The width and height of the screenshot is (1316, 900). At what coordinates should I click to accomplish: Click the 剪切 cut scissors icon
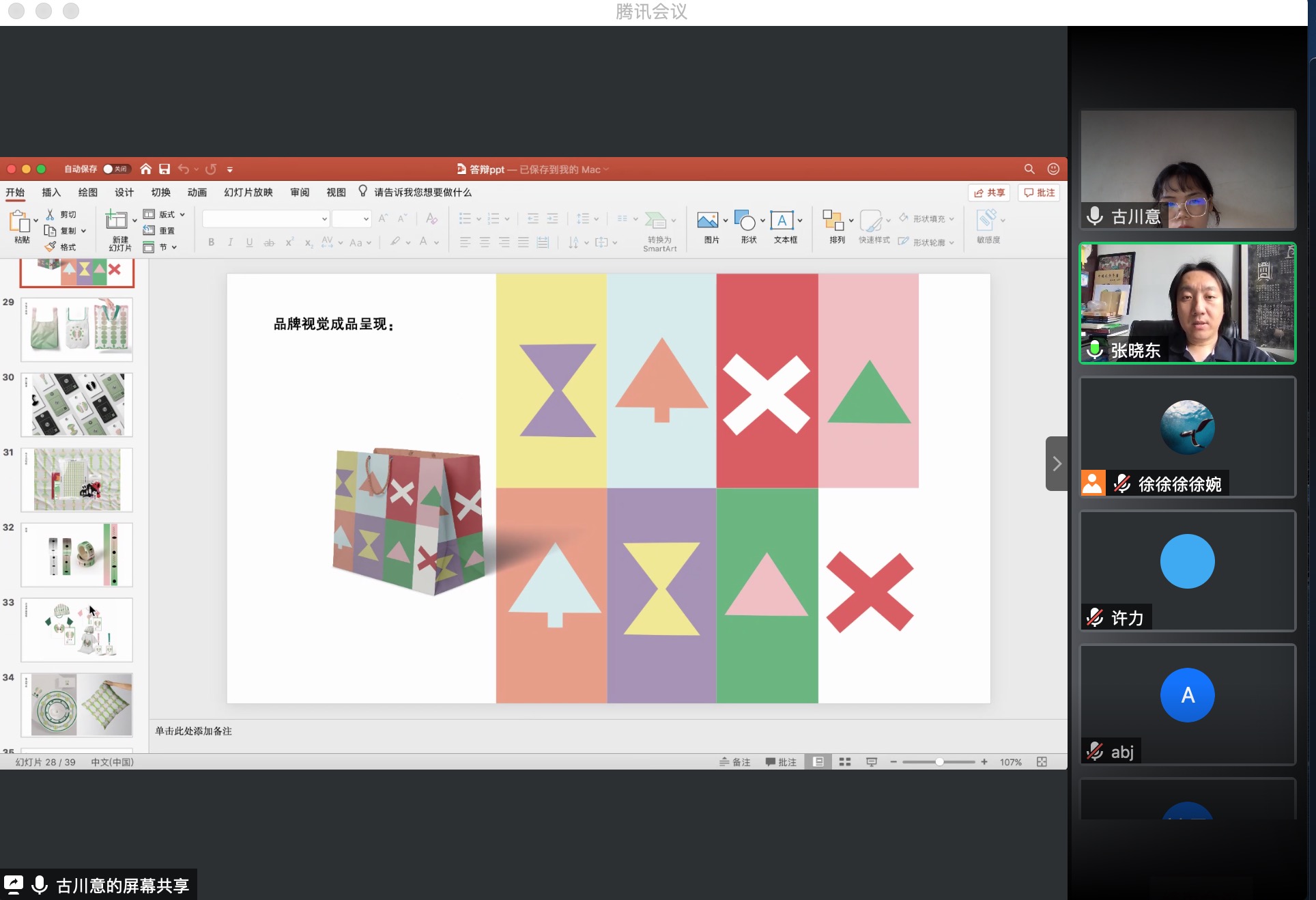[51, 214]
